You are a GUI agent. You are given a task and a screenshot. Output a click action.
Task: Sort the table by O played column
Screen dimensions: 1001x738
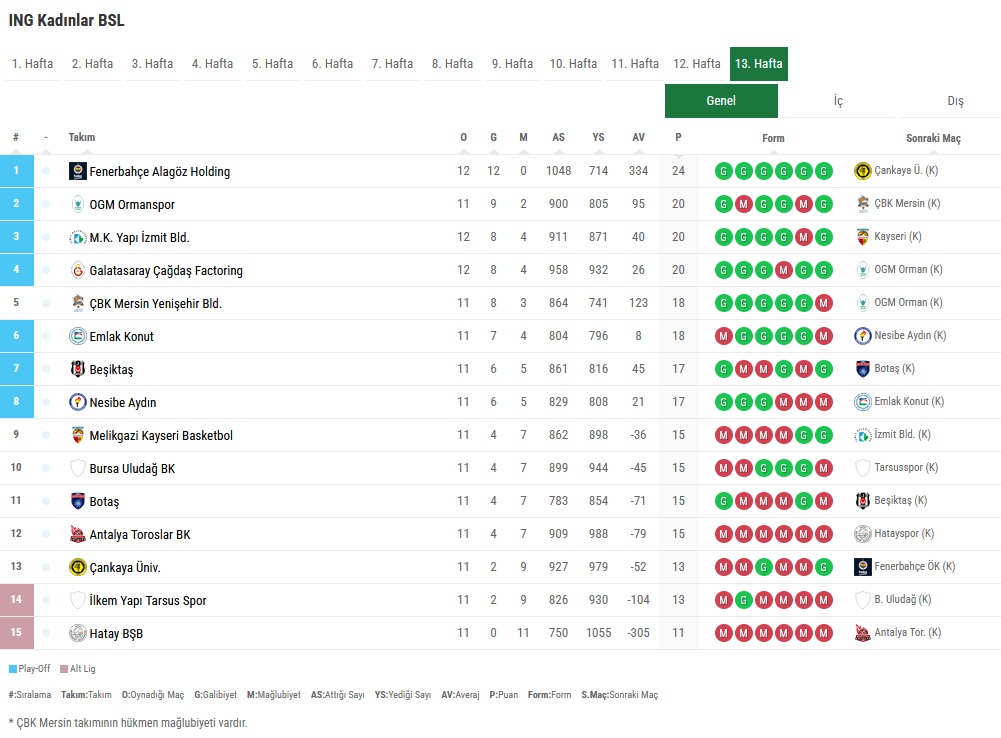click(463, 137)
